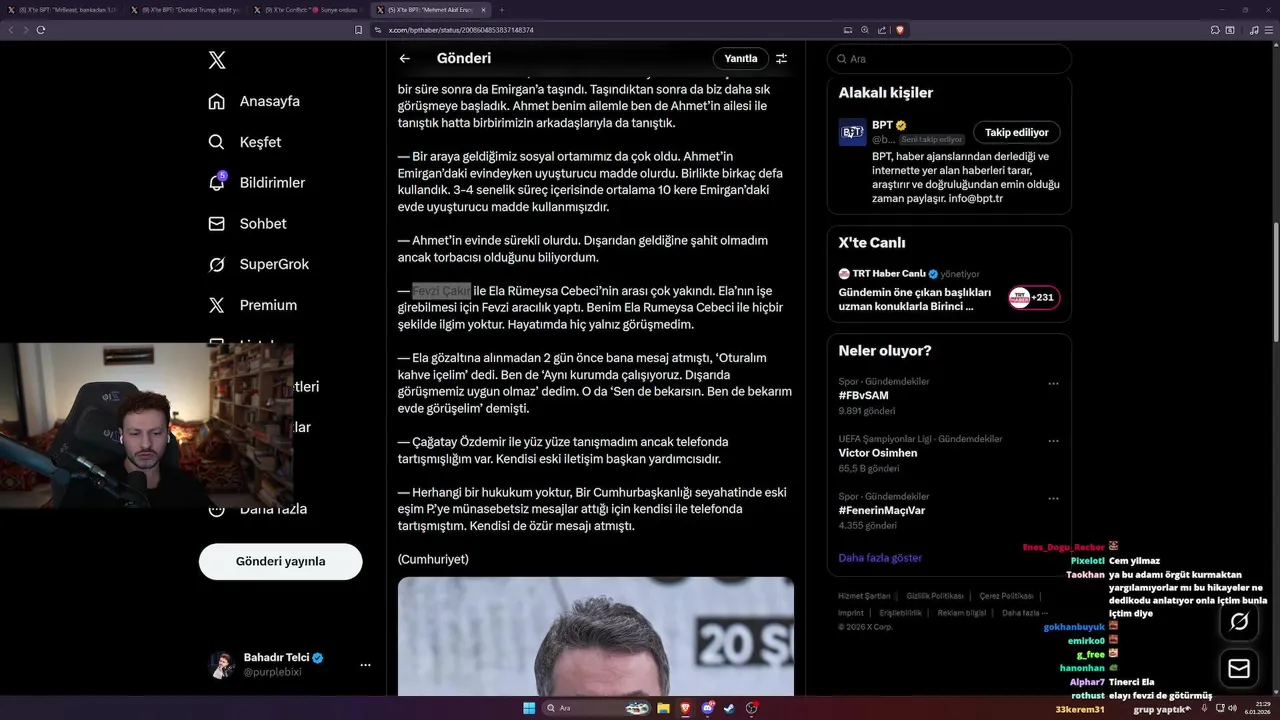Bookmark this page icon

[359, 30]
